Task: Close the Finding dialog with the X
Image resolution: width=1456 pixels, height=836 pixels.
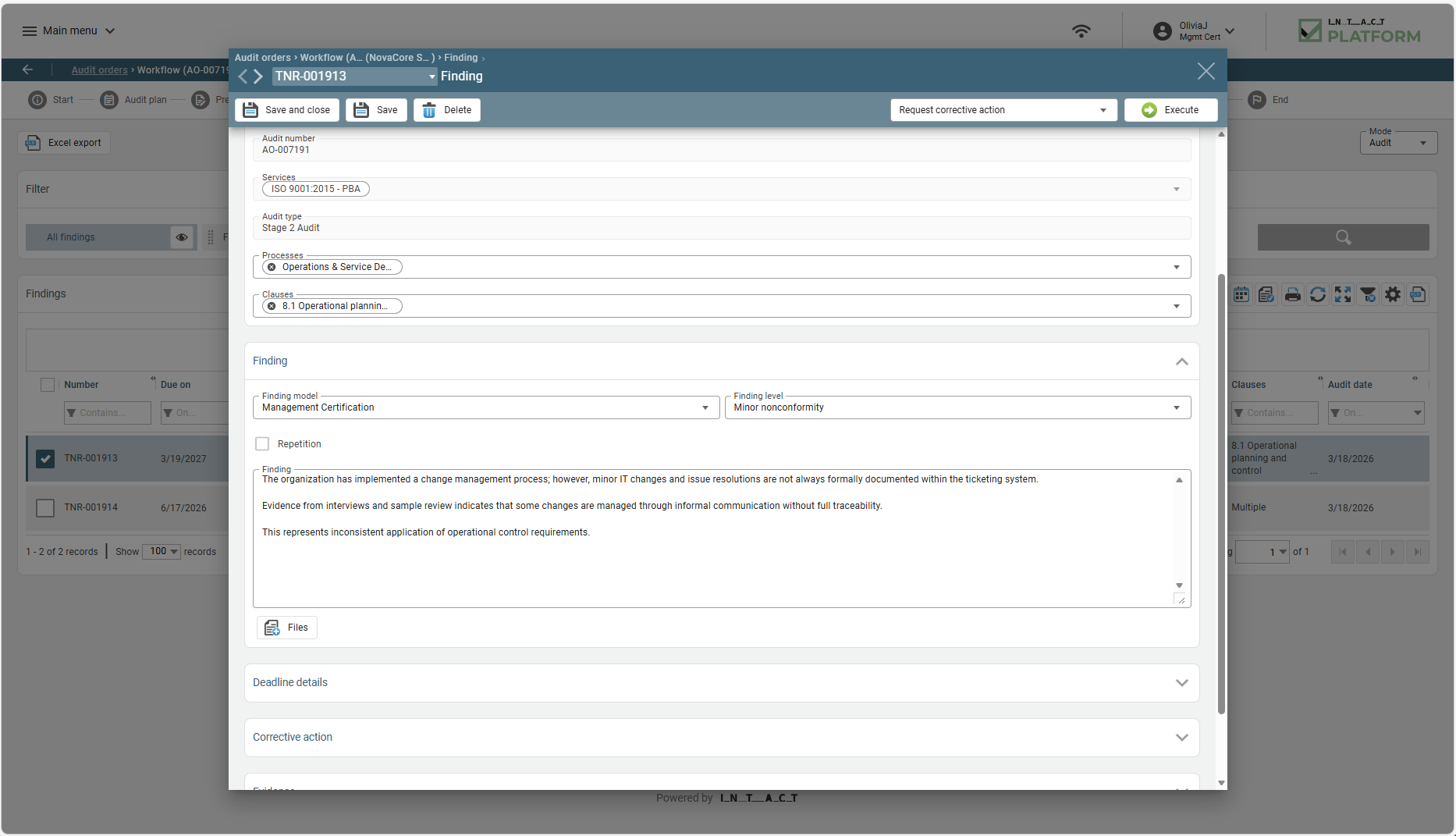Action: click(x=1206, y=71)
